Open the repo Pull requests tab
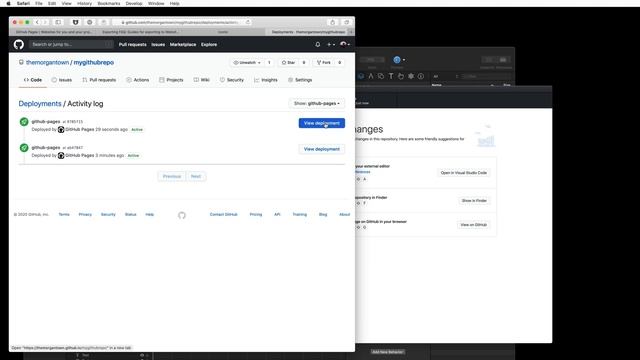Viewport: 640px width, 360px height. (x=99, y=80)
